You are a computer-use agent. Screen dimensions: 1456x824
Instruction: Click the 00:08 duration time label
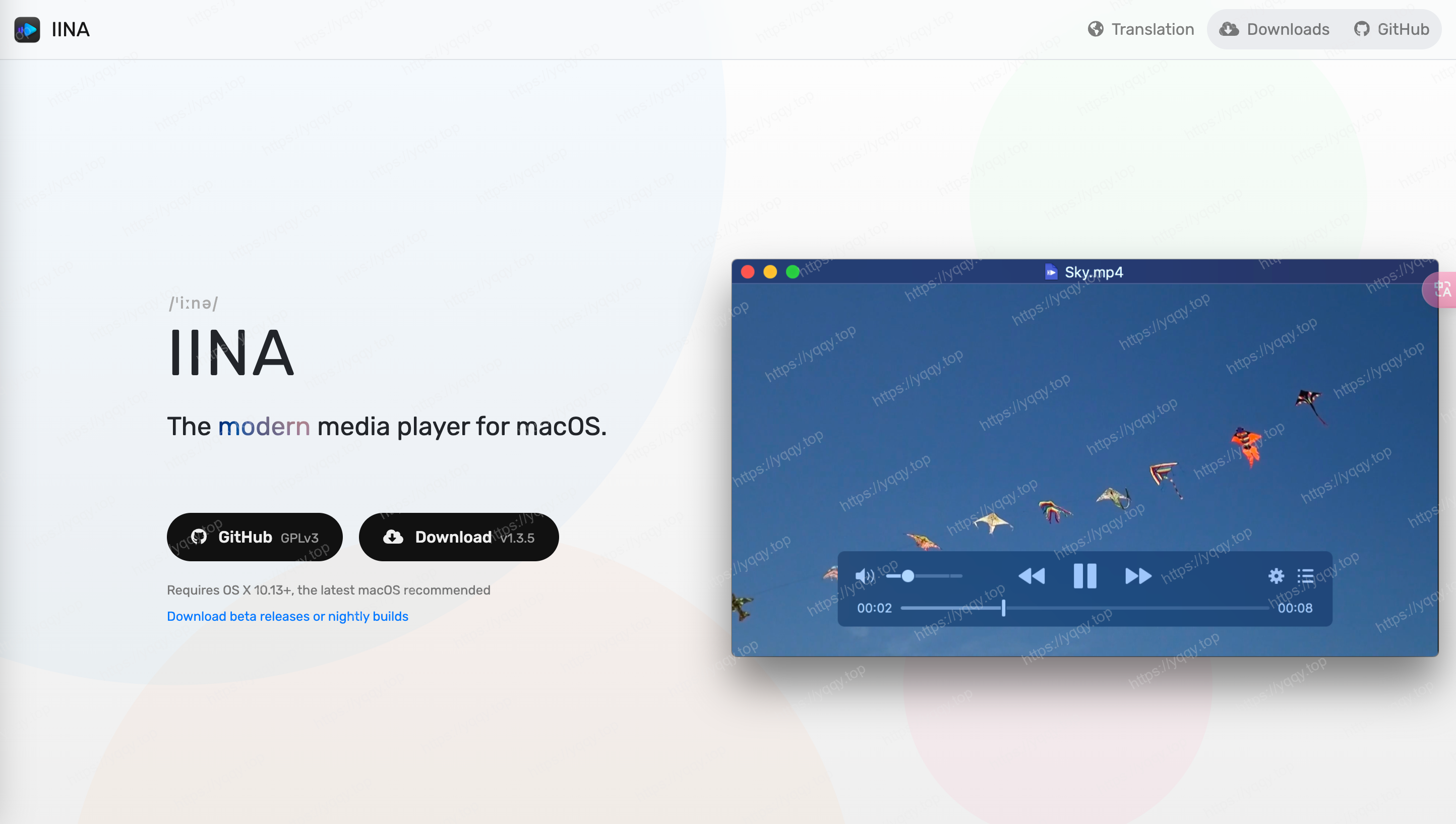tap(1295, 608)
